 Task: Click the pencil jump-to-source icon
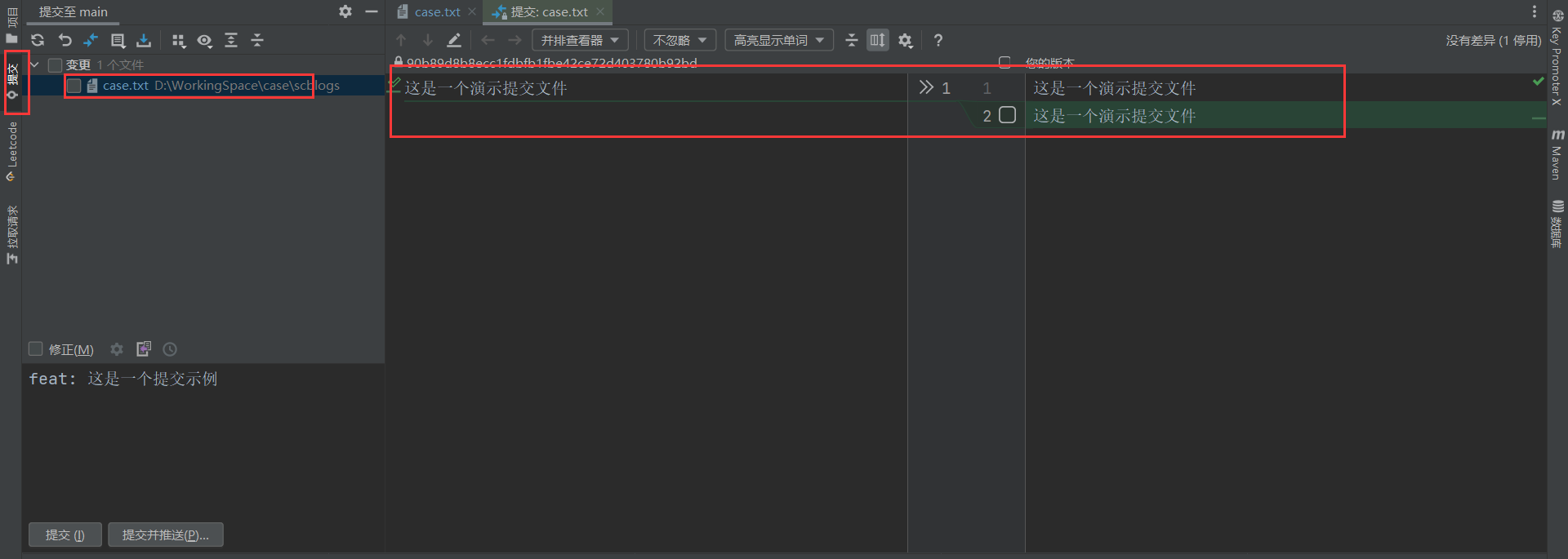pyautogui.click(x=454, y=40)
